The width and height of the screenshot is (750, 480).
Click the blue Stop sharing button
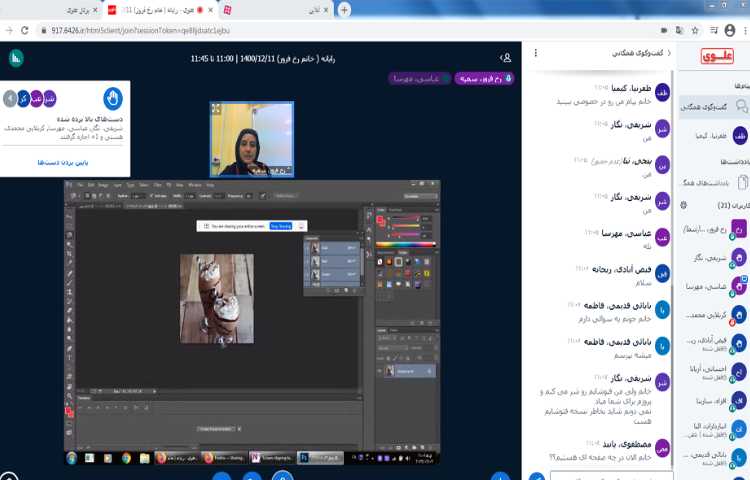(x=281, y=226)
